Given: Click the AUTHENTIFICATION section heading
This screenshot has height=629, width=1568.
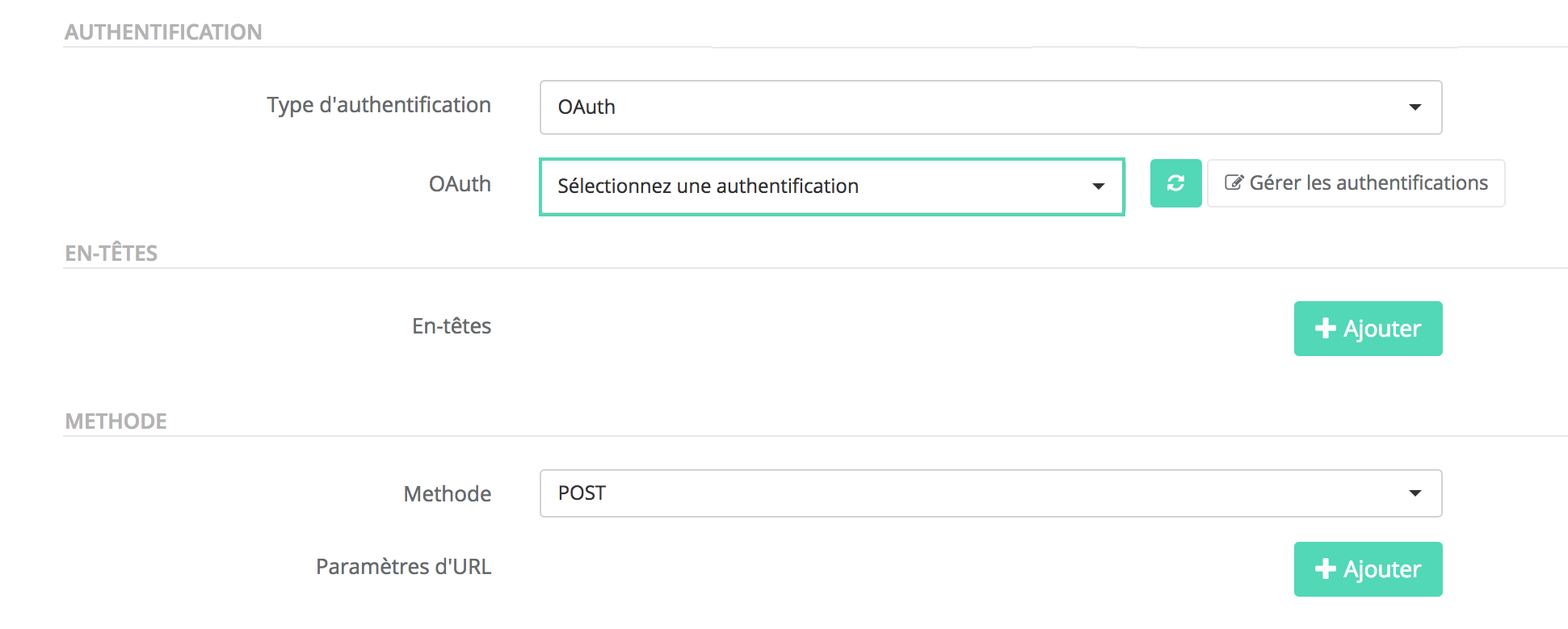Looking at the screenshot, I should [x=163, y=32].
